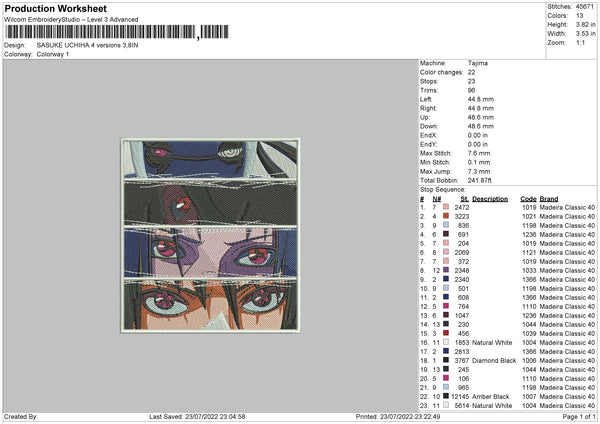Screen dimensions: 600x424
Task: Click the 'Stop Sequence:' heading
Action: pyautogui.click(x=443, y=189)
